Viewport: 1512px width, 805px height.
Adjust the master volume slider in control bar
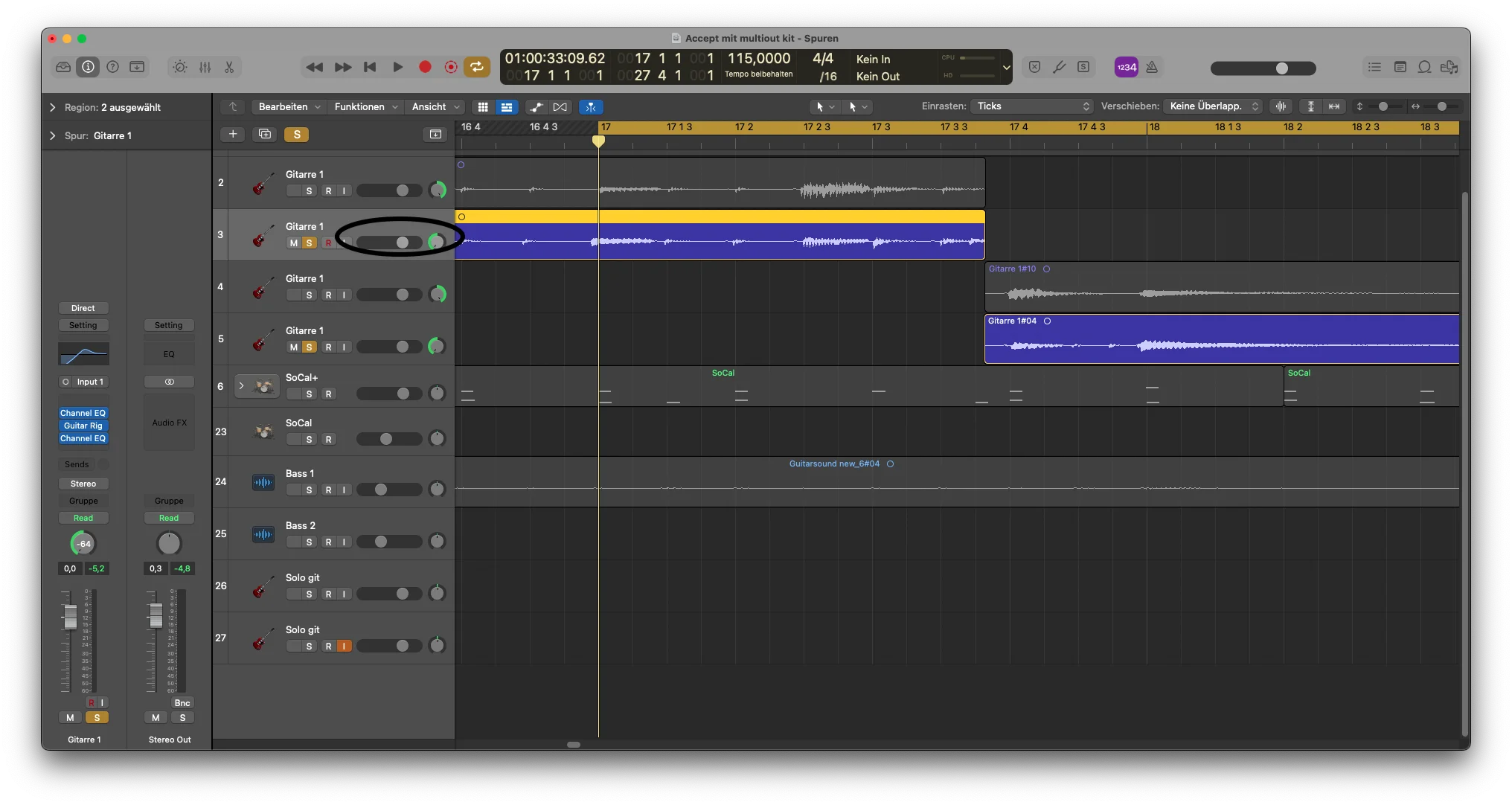(1263, 68)
